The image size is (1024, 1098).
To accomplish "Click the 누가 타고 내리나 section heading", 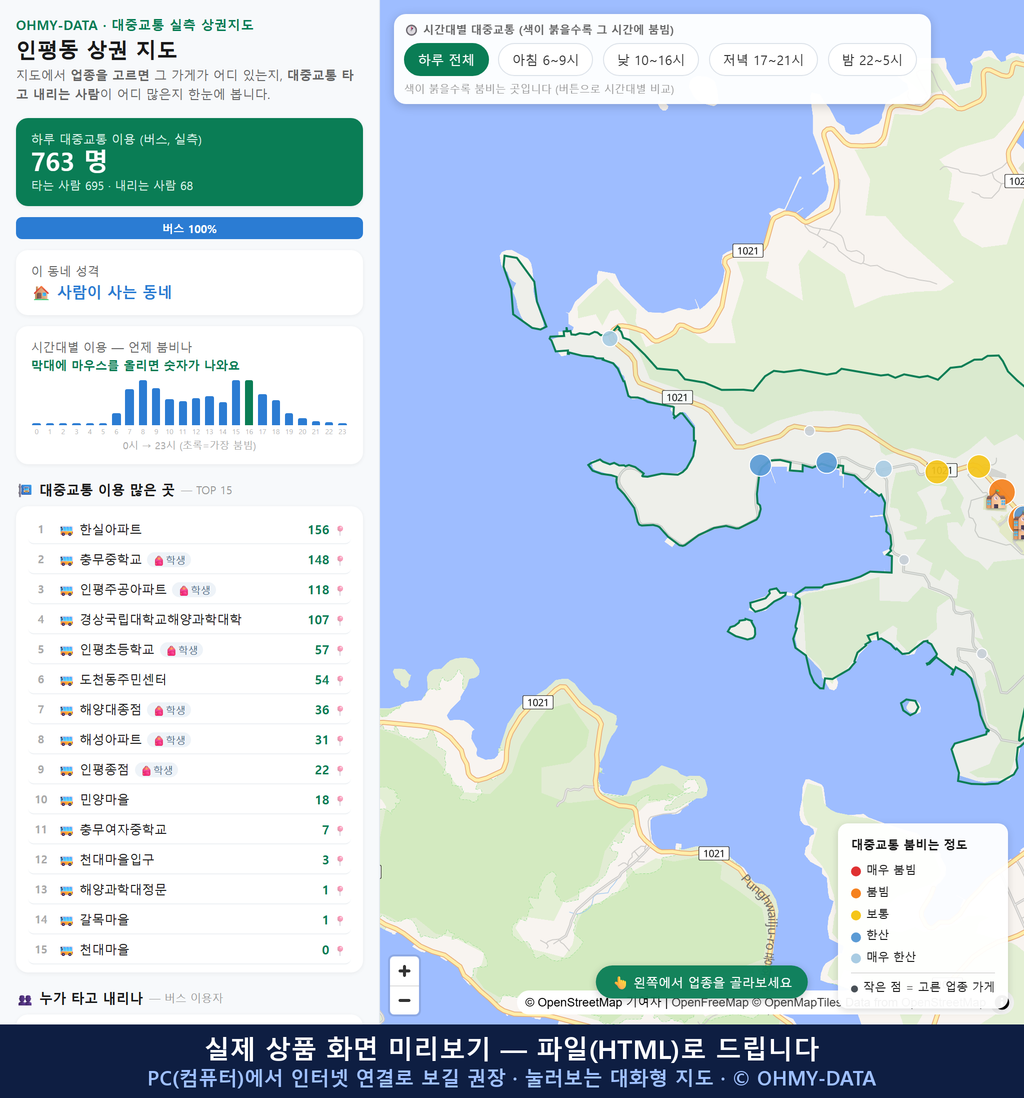I will click(91, 999).
